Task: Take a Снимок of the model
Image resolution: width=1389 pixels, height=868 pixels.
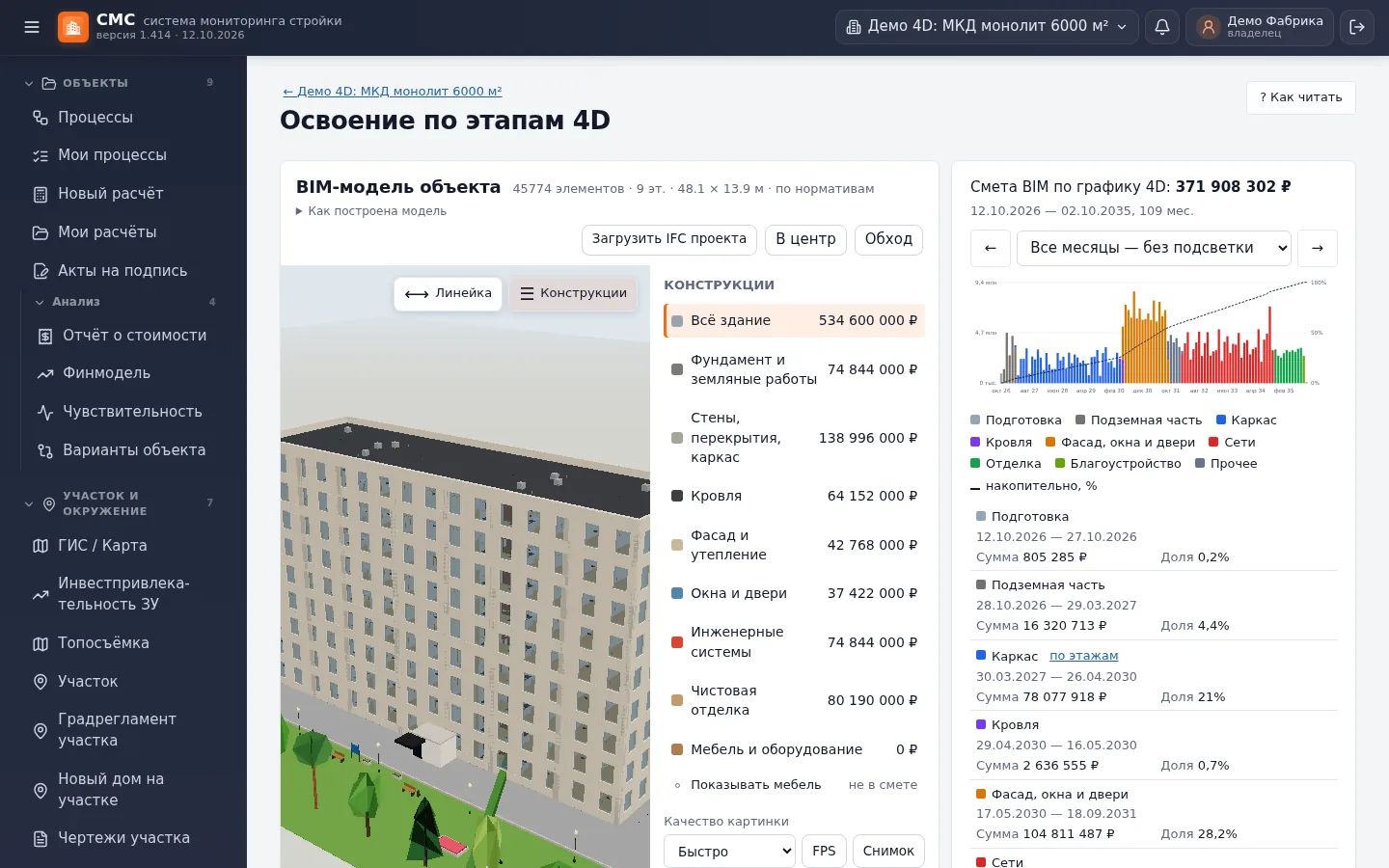Action: pos(888,852)
